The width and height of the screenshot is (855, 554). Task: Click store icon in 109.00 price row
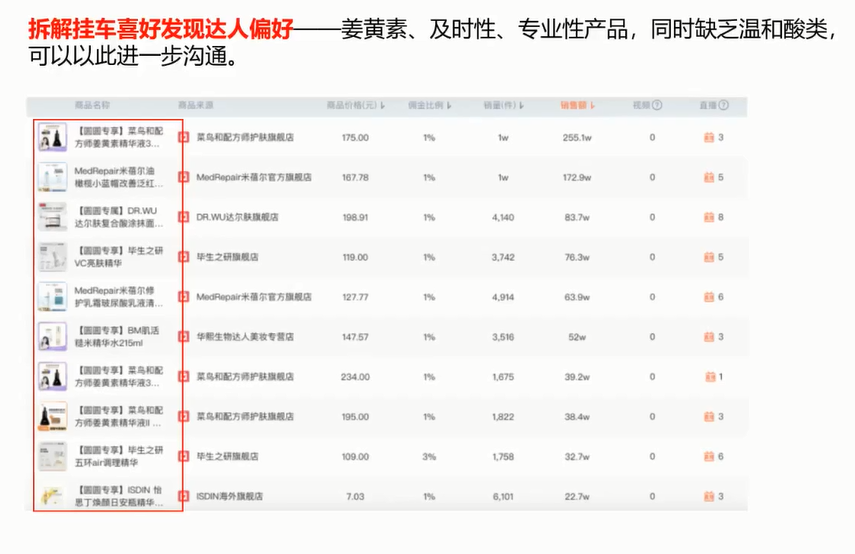[184, 456]
